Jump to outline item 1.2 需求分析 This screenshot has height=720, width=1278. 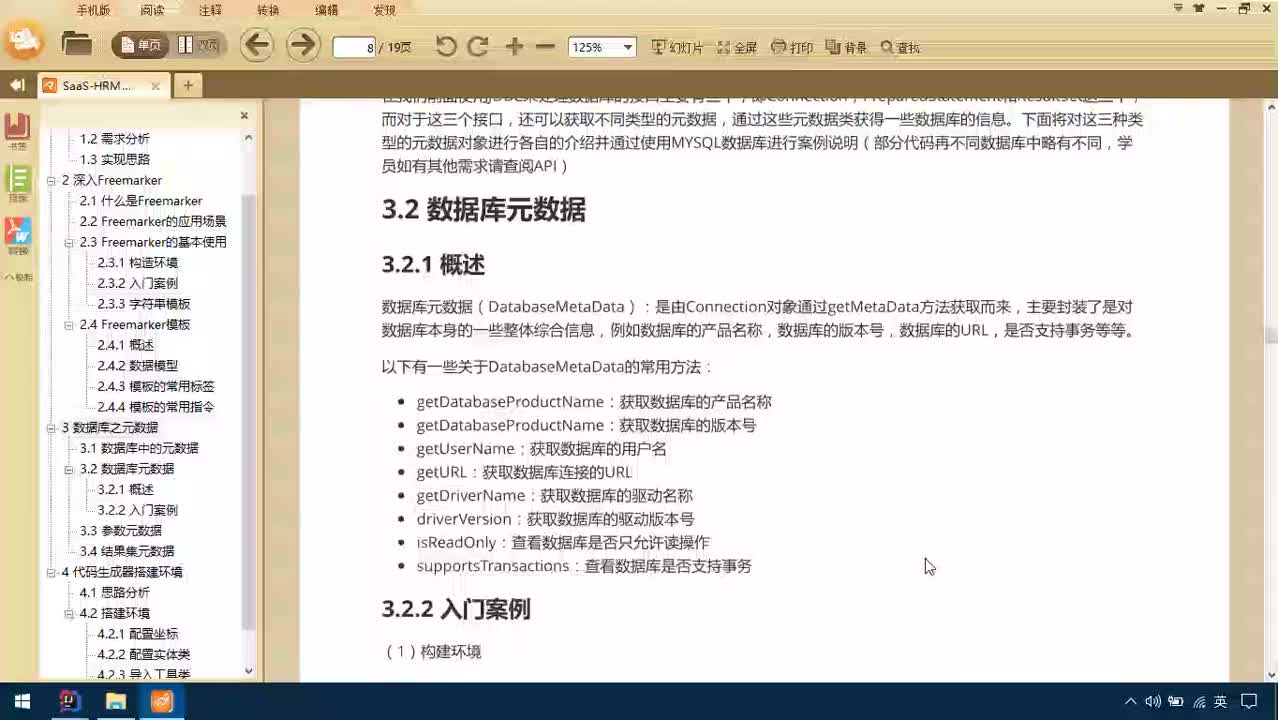pos(114,139)
